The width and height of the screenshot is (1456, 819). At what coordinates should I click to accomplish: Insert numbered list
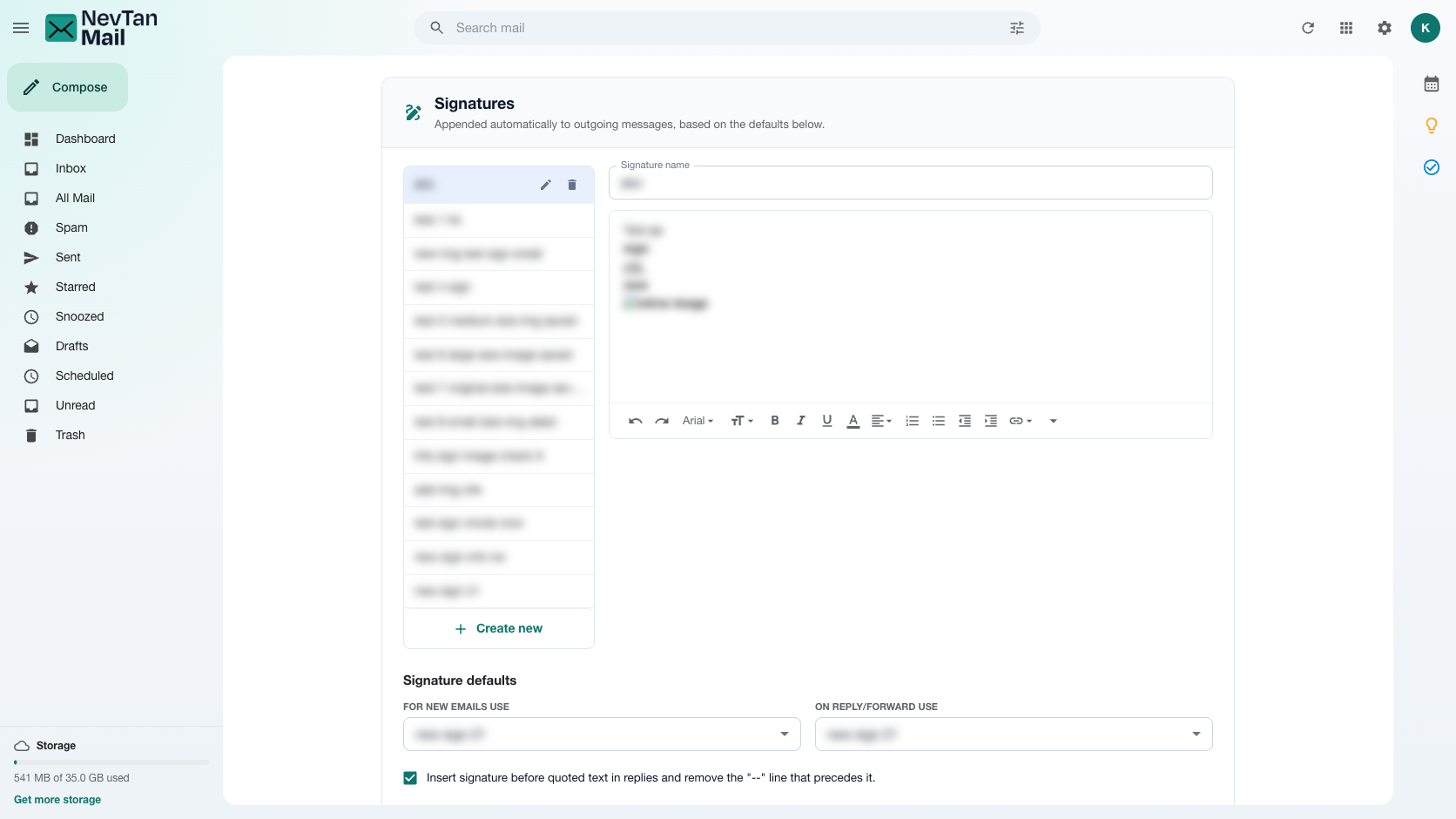point(913,421)
